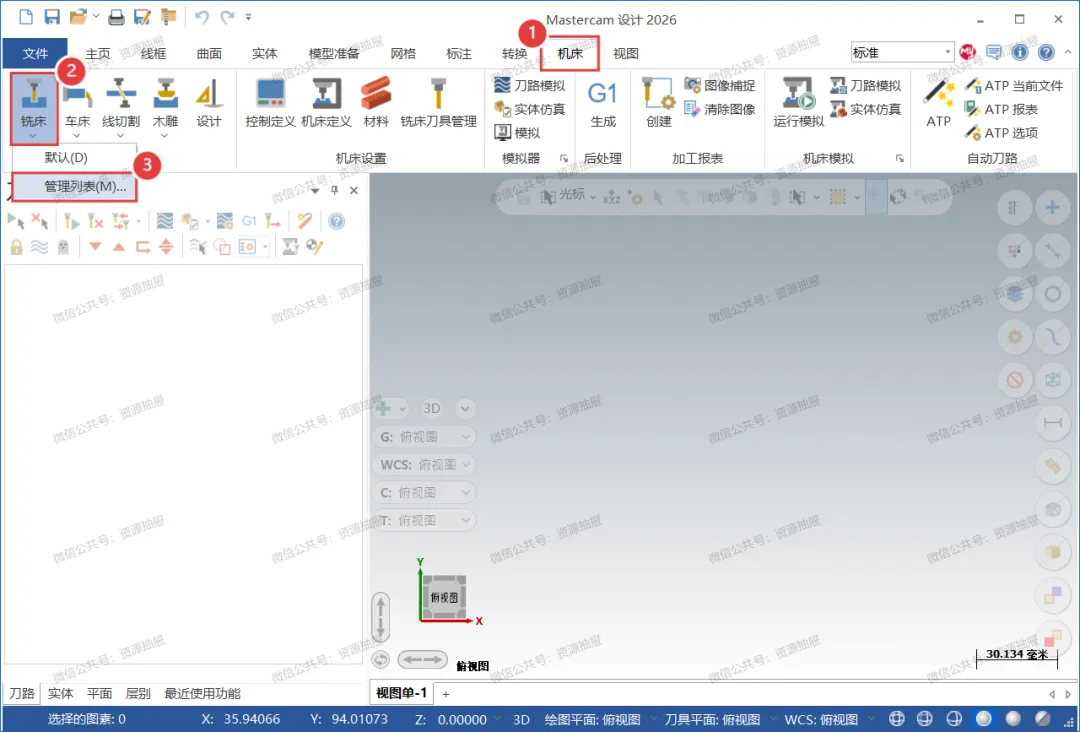The width and height of the screenshot is (1080, 732).
Task: Click the save icon in quick access toolbar
Action: (52, 17)
